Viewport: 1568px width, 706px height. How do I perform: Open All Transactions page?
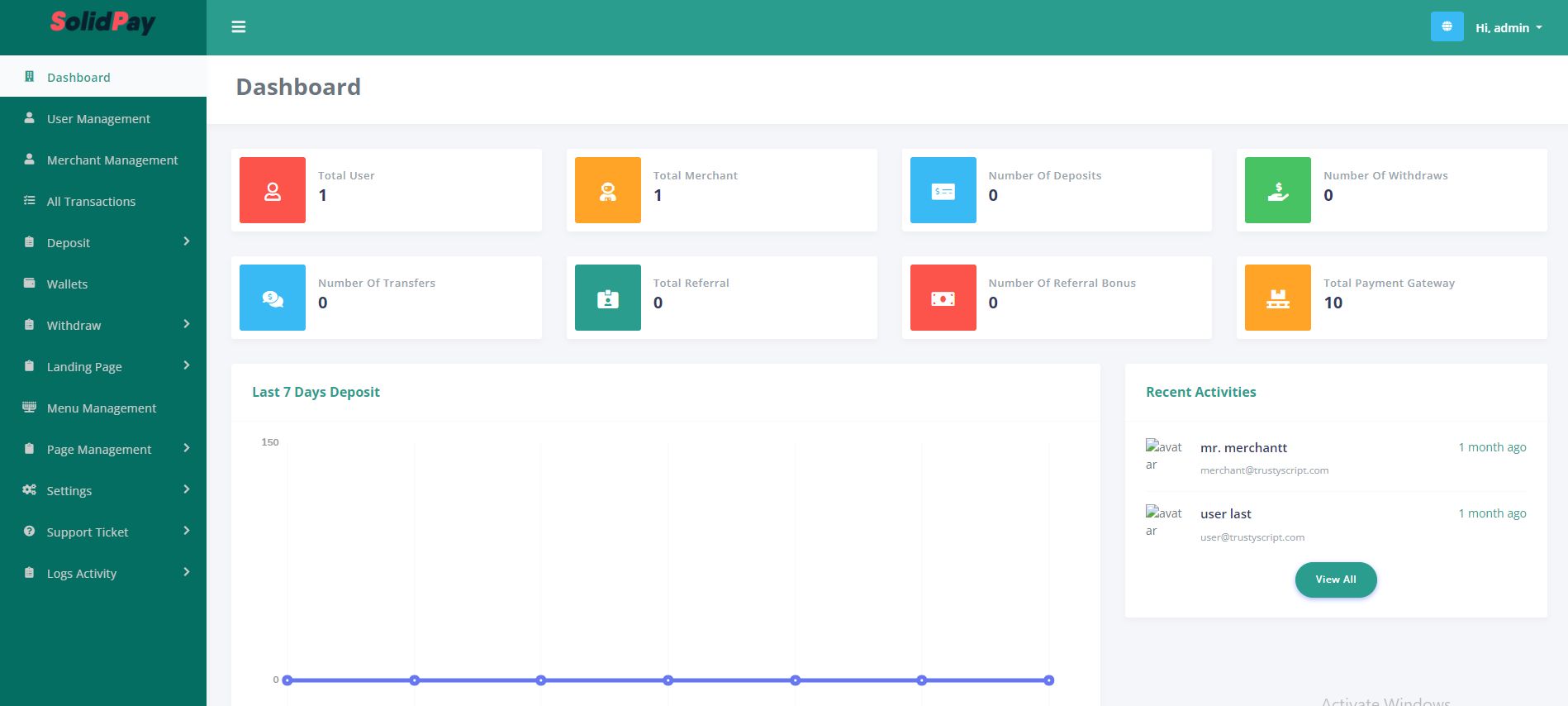pyautogui.click(x=103, y=201)
